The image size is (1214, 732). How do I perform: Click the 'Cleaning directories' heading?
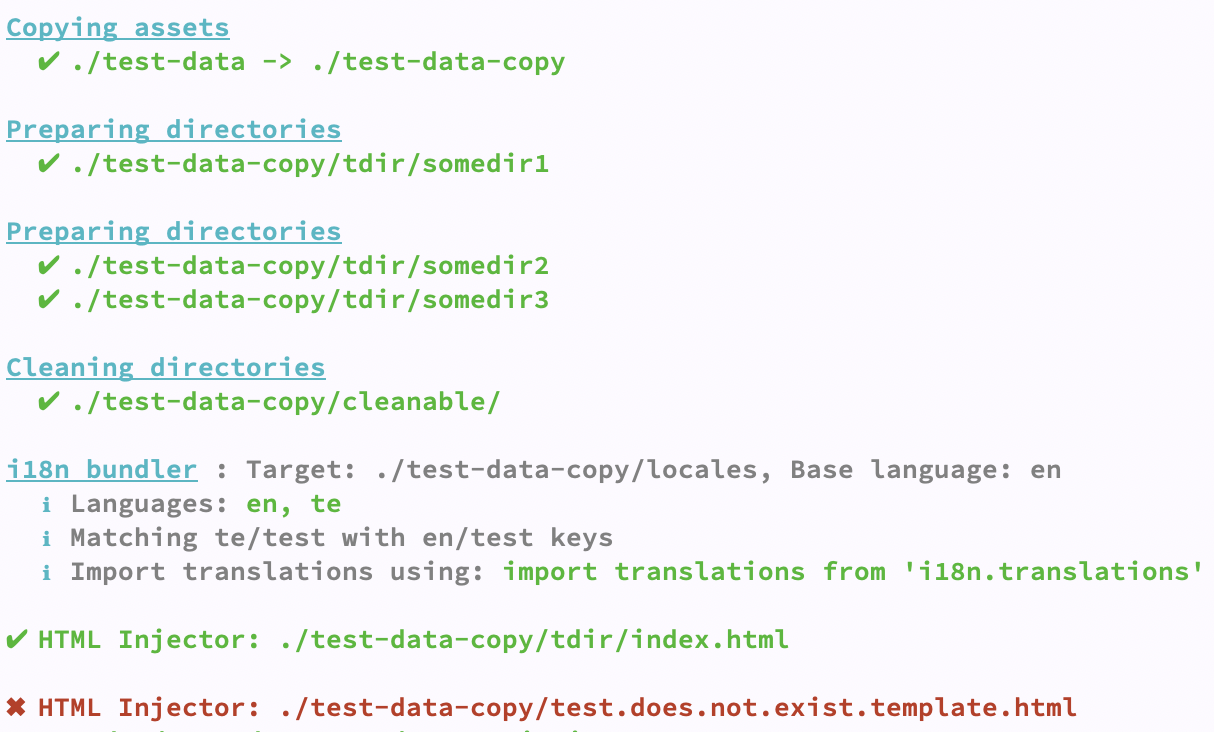click(166, 368)
